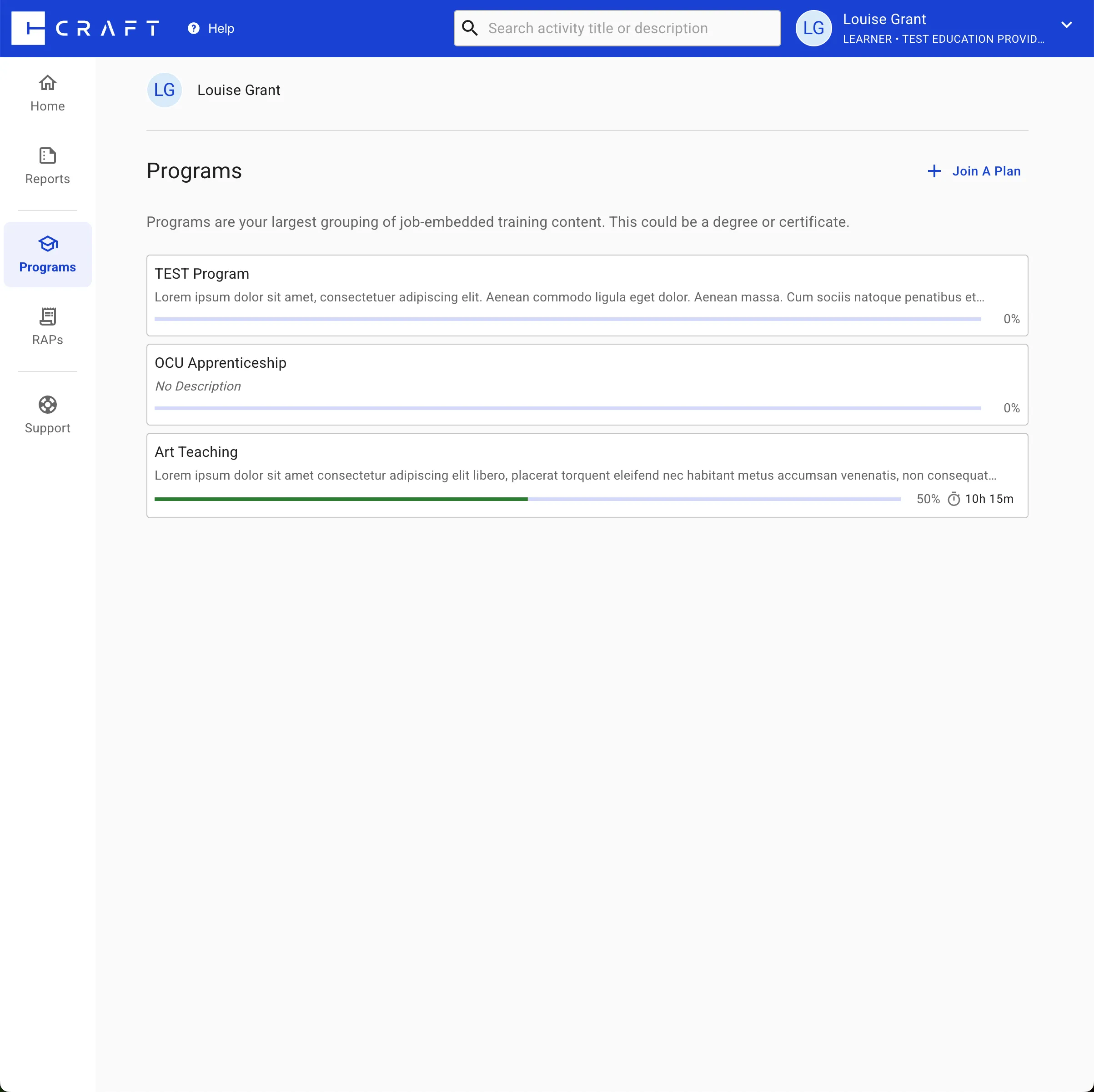
Task: Open Reports from the sidebar
Action: click(x=48, y=166)
